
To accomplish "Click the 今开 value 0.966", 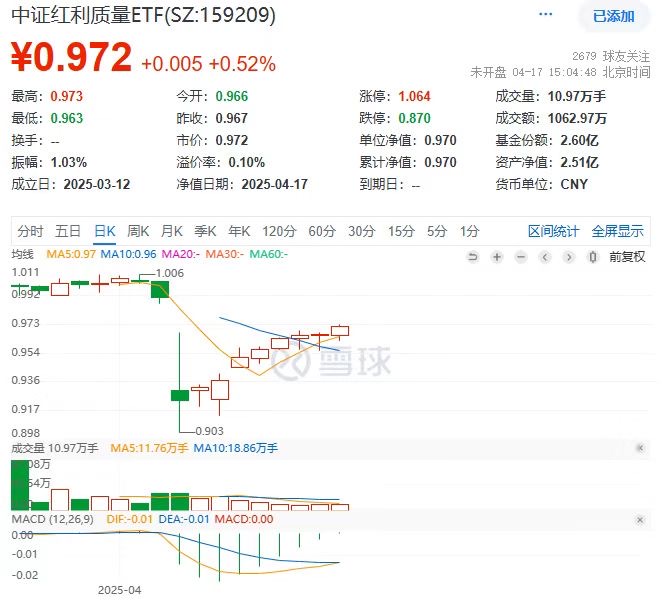I will point(232,97).
